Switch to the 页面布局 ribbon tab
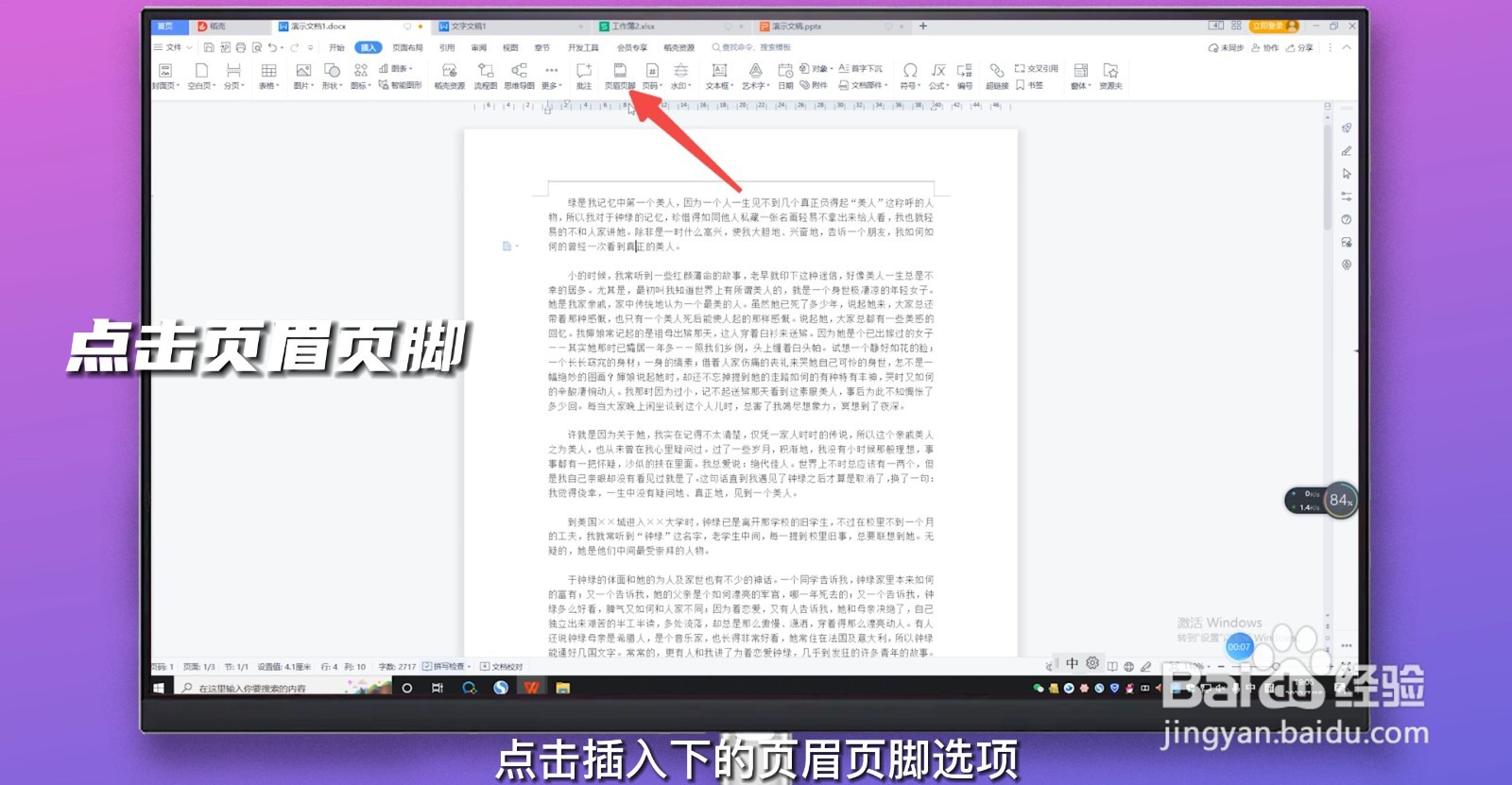The height and width of the screenshot is (785, 1512). pyautogui.click(x=407, y=47)
